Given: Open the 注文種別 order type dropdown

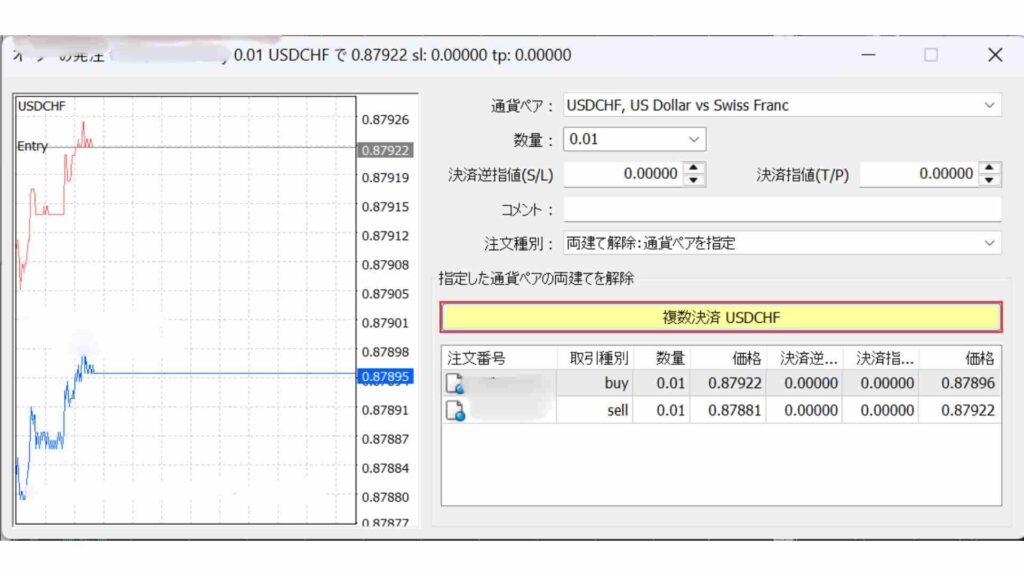Looking at the screenshot, I should (x=990, y=243).
